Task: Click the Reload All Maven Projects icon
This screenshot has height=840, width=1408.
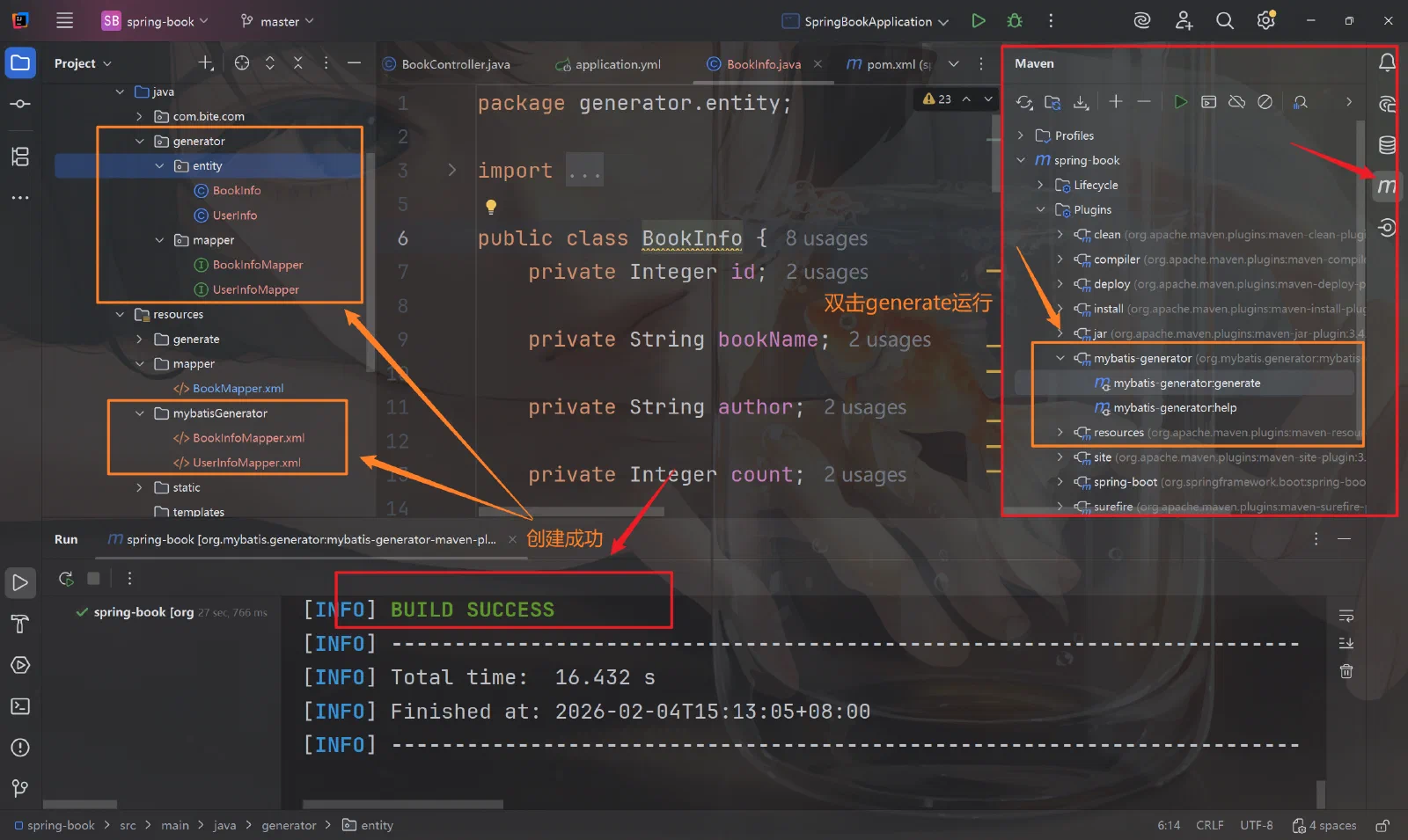Action: coord(1024,102)
